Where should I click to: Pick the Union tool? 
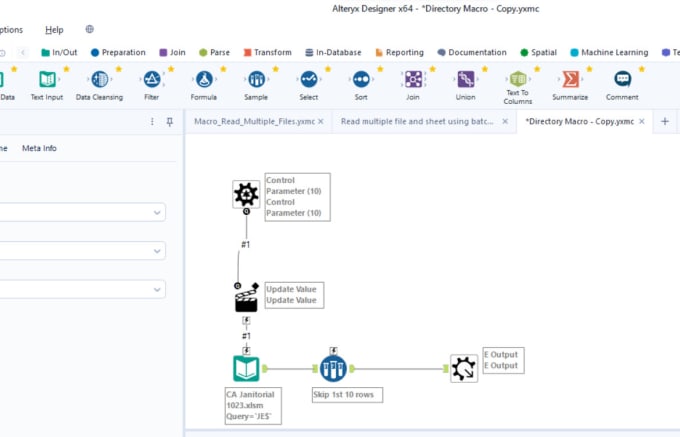pos(466,80)
